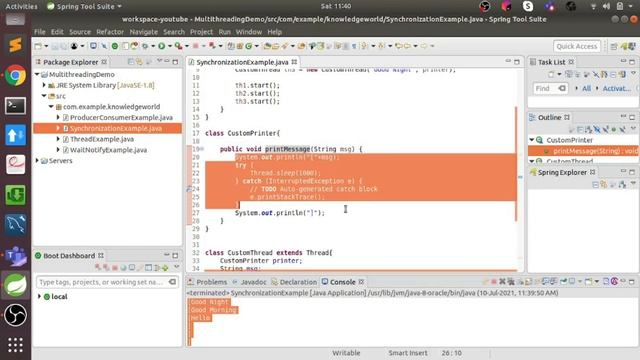The width and height of the screenshot is (640, 360).
Task: Click the Open Perspective icon
Action: tap(613, 46)
